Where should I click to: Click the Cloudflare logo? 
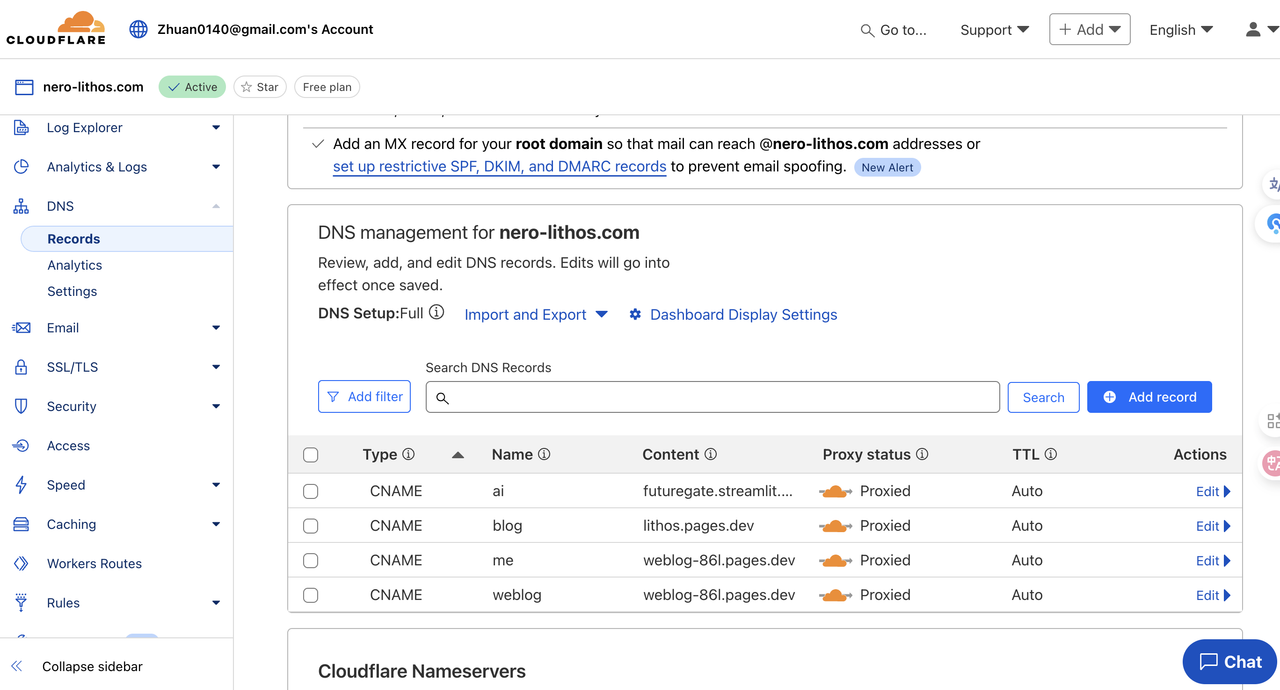pos(56,28)
